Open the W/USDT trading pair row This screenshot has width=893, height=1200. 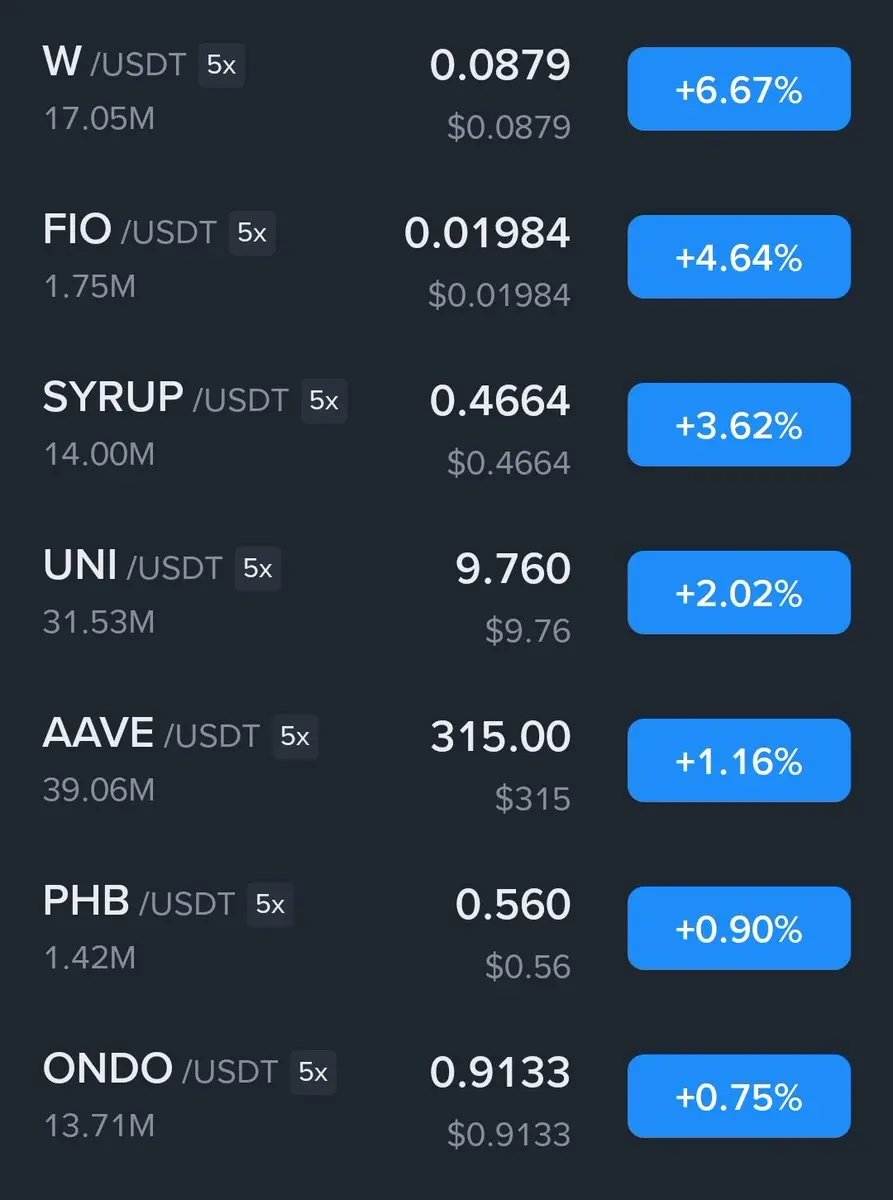coord(446,91)
